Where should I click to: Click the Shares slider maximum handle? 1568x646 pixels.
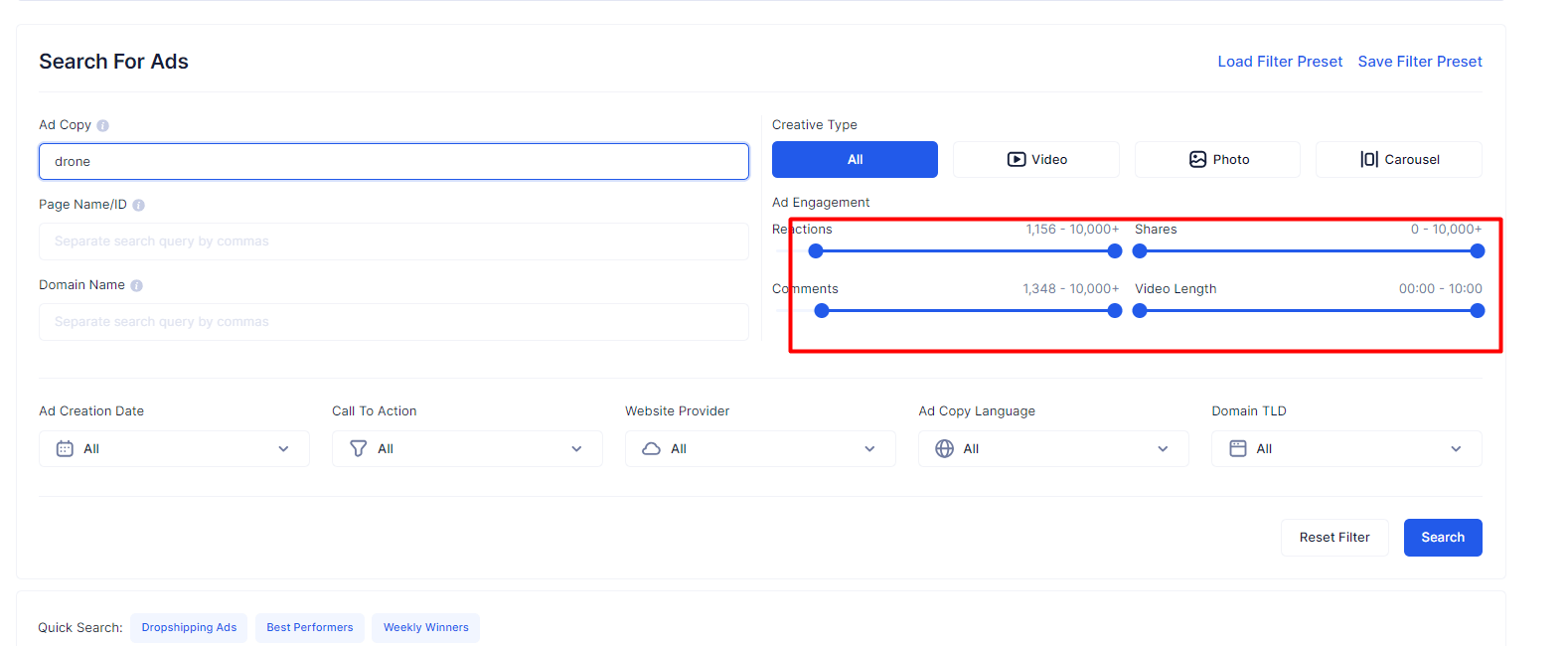(1478, 251)
